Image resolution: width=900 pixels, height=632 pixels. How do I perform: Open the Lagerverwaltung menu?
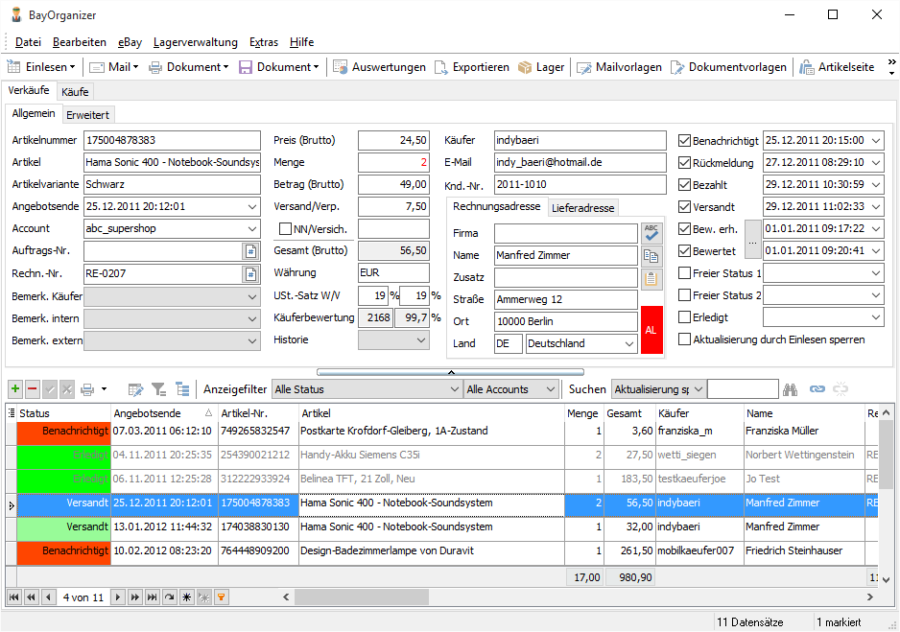point(195,42)
